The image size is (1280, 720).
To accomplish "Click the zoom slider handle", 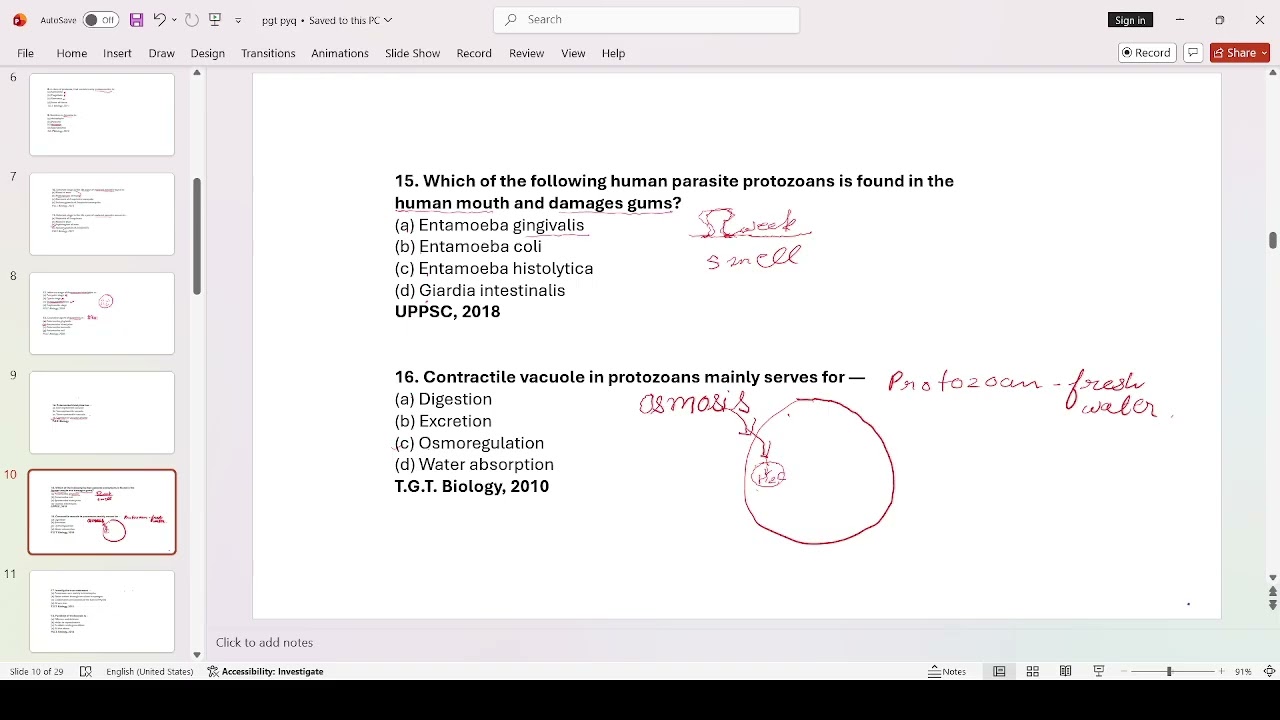I will (1169, 671).
